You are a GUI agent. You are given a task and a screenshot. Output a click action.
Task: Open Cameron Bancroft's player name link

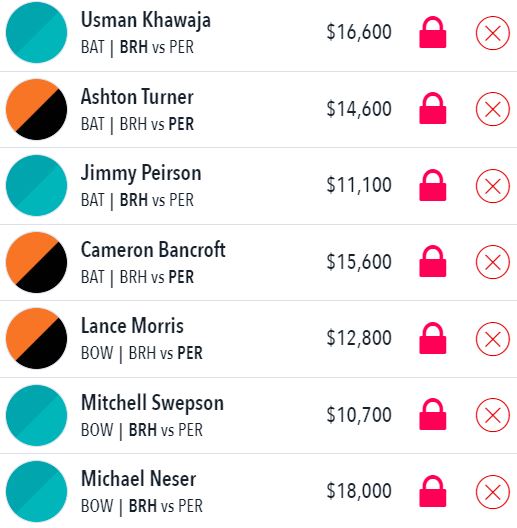153,250
